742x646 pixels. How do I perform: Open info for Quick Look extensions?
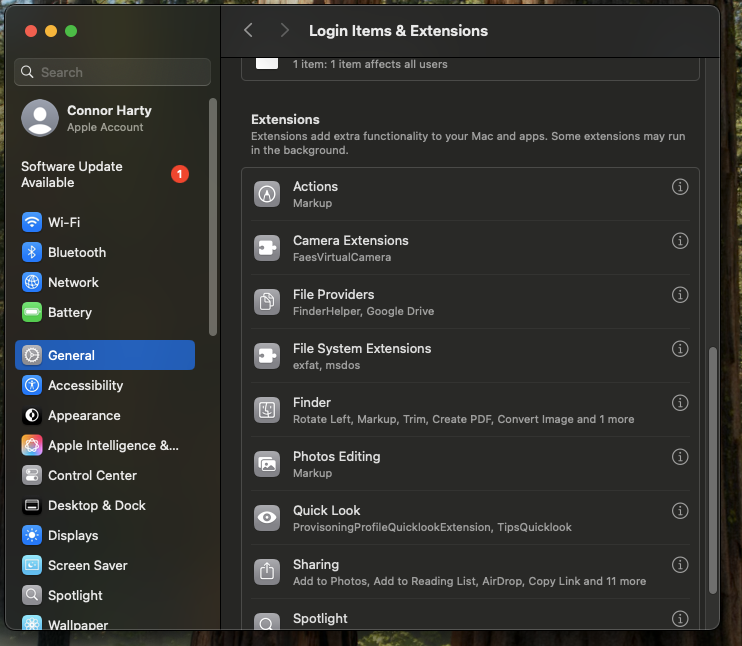click(x=680, y=511)
